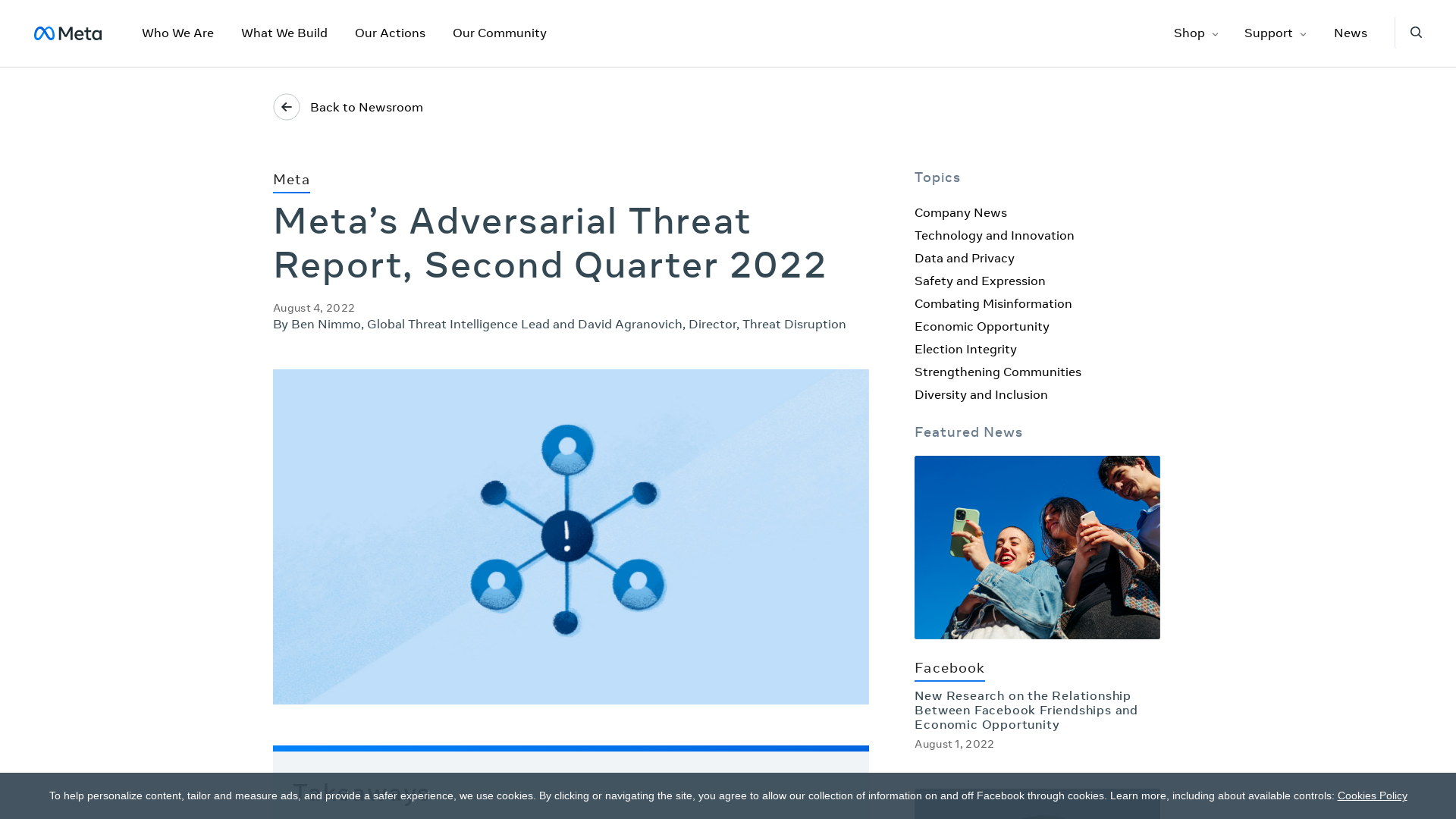Expand the Support dropdown

coord(1274,33)
